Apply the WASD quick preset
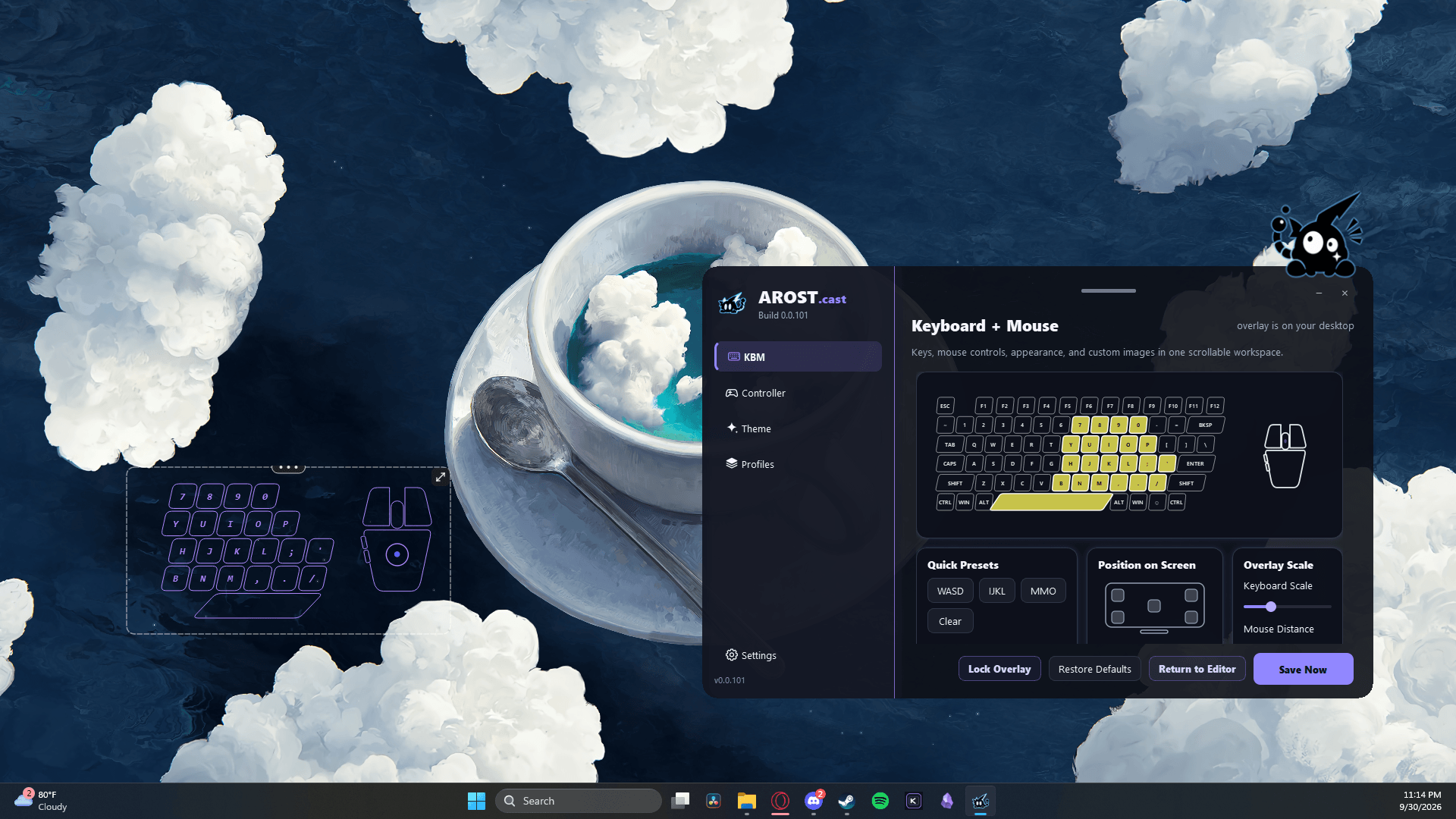This screenshot has height=819, width=1456. (950, 591)
